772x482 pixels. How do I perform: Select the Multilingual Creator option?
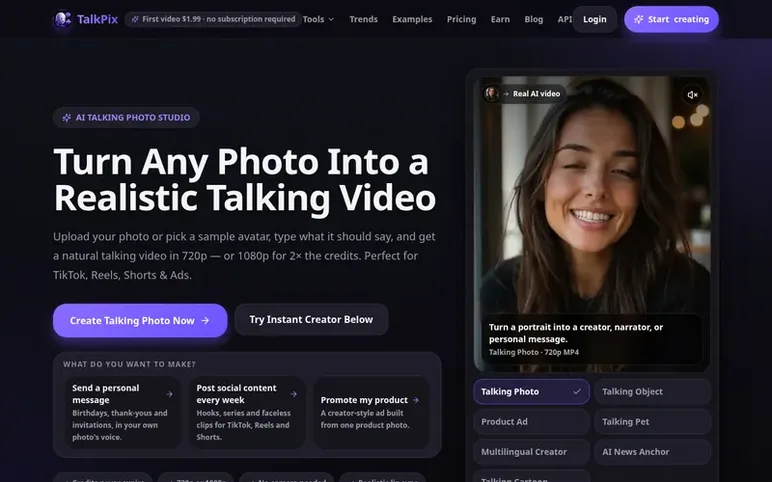point(531,451)
